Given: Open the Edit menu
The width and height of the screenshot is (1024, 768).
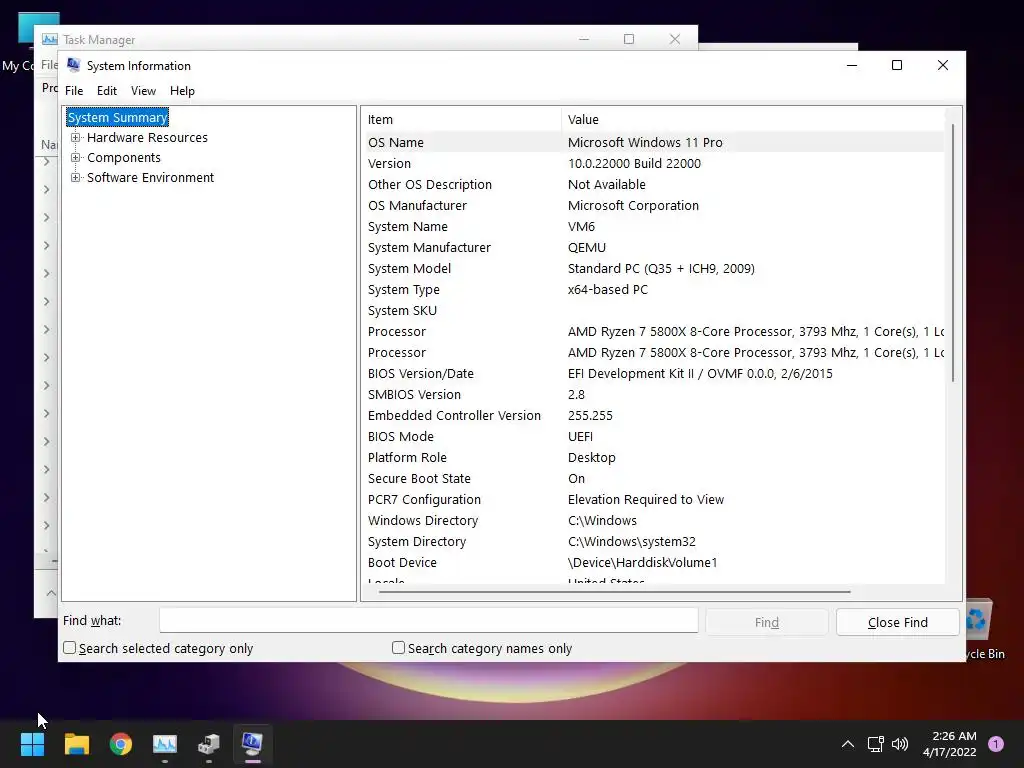Looking at the screenshot, I should 106,91.
